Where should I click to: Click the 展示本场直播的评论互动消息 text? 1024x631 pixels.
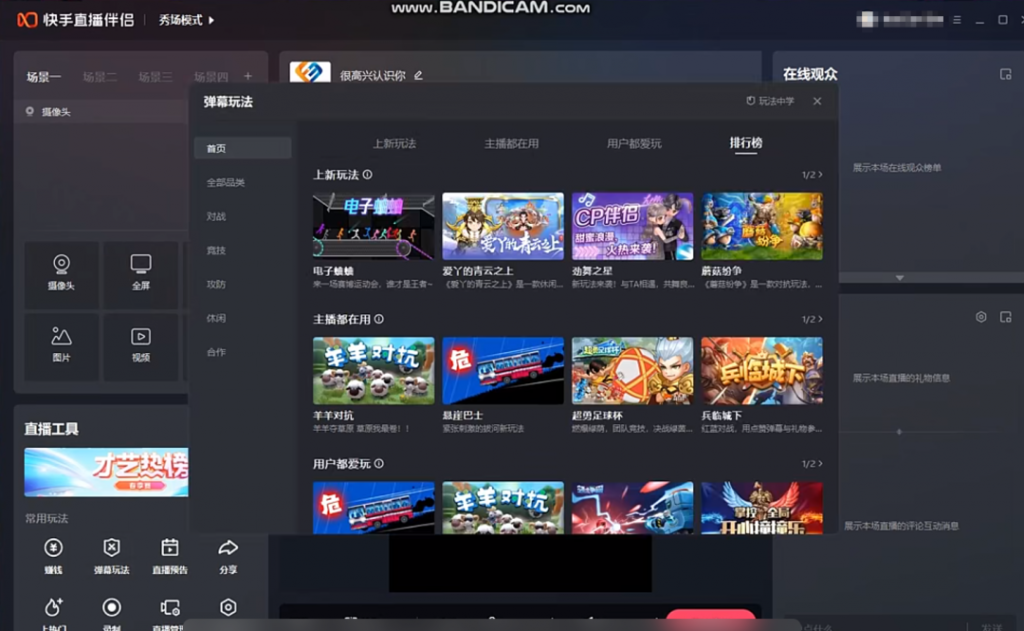(x=901, y=526)
